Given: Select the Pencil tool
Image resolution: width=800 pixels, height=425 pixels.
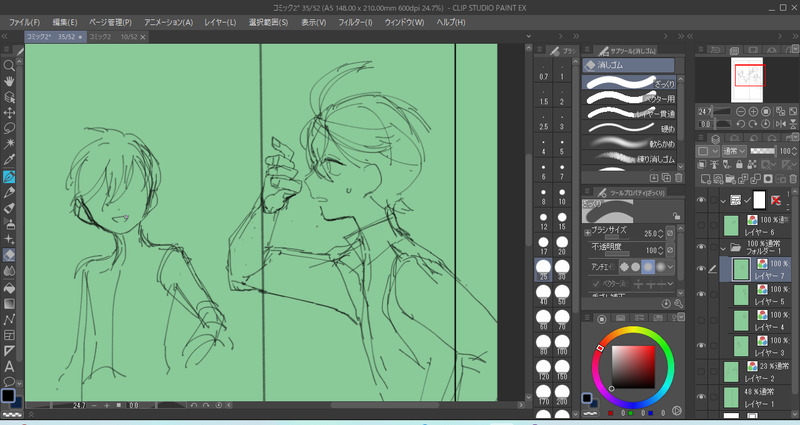Looking at the screenshot, I should click(x=9, y=192).
